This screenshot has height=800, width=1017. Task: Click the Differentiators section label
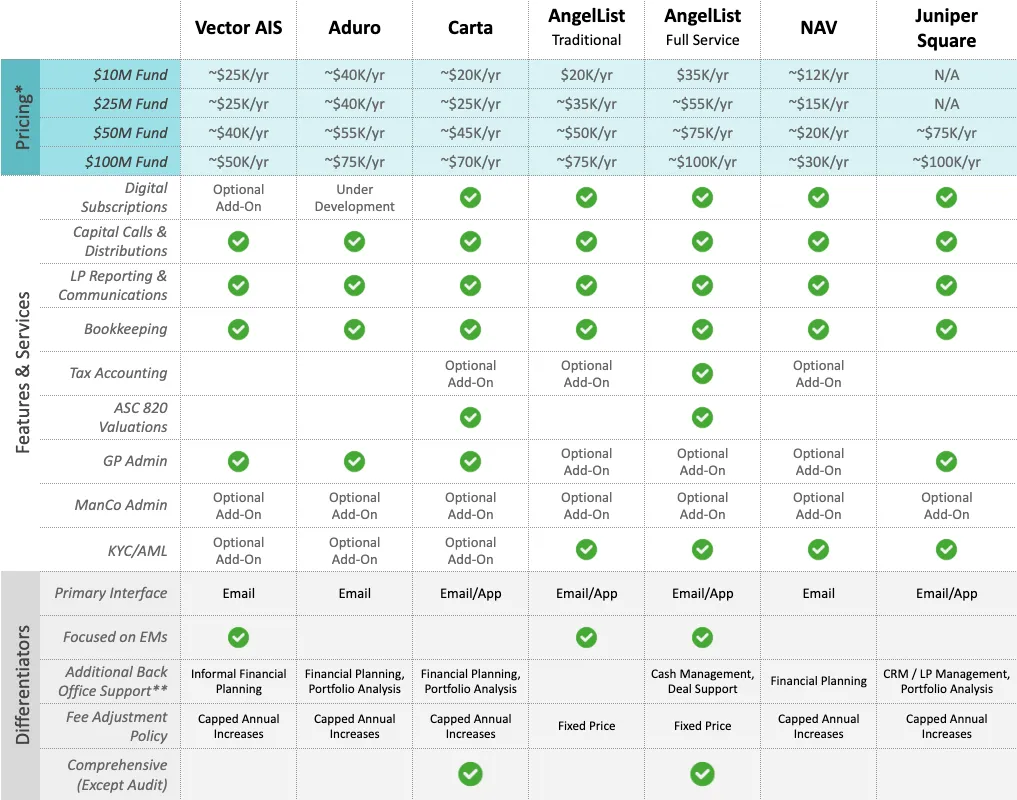22,685
